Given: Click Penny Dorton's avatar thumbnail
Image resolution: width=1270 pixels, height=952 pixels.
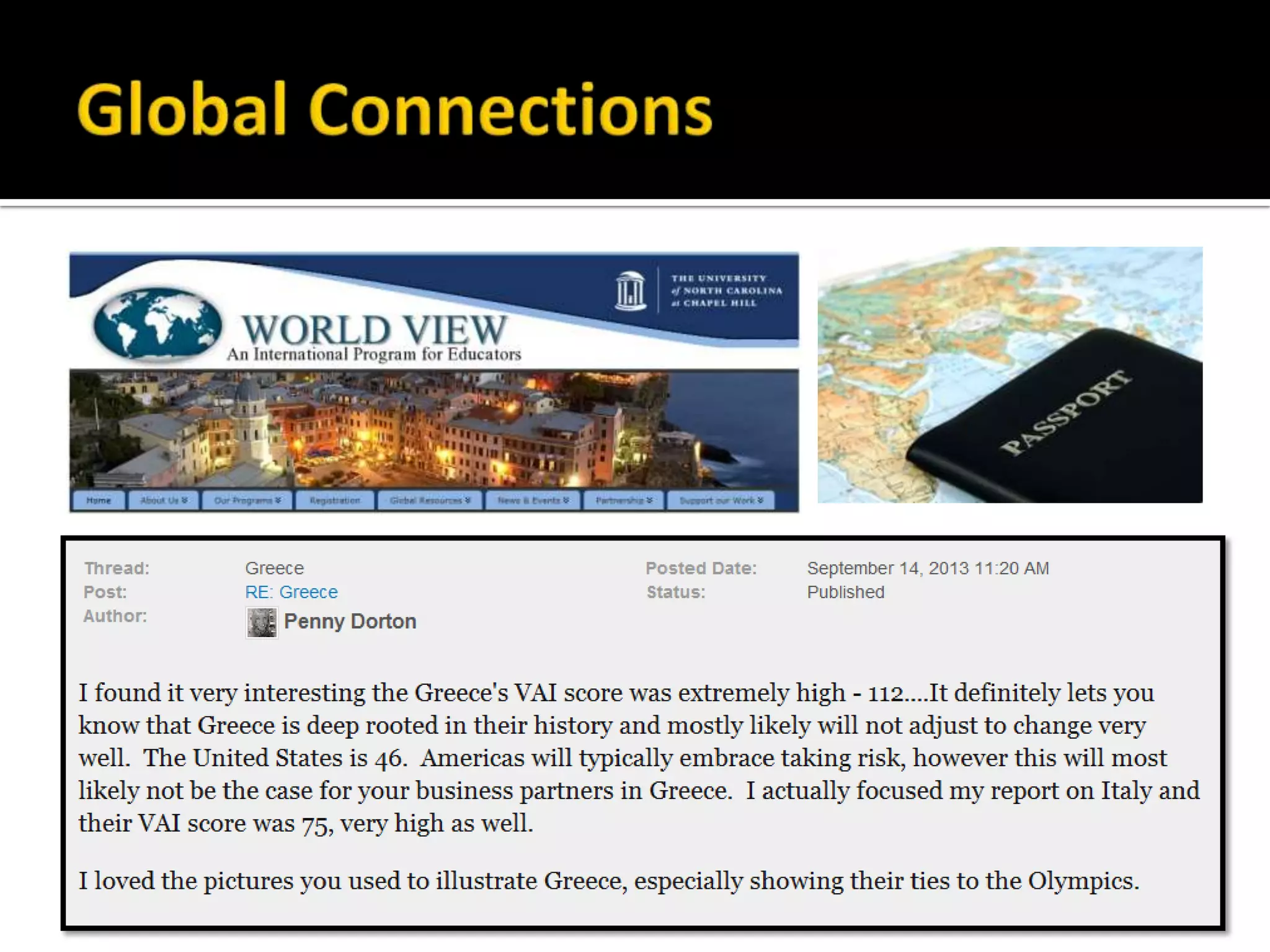Looking at the screenshot, I should [x=262, y=622].
